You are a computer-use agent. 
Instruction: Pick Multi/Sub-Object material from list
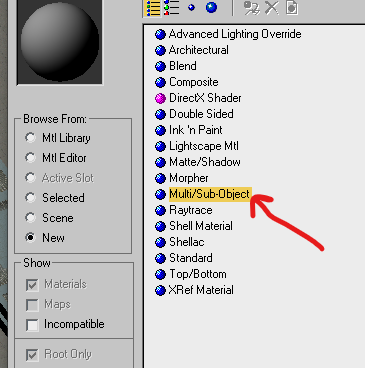click(209, 194)
